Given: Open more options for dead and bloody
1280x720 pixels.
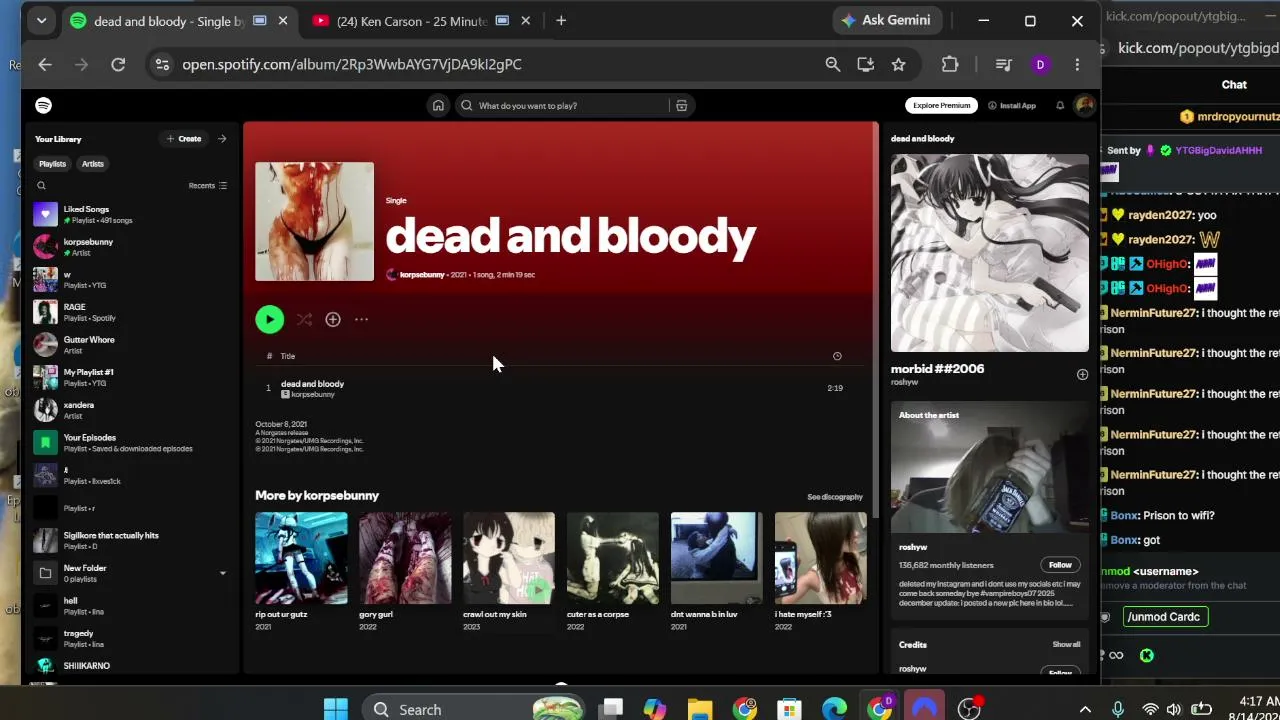Looking at the screenshot, I should [x=361, y=319].
